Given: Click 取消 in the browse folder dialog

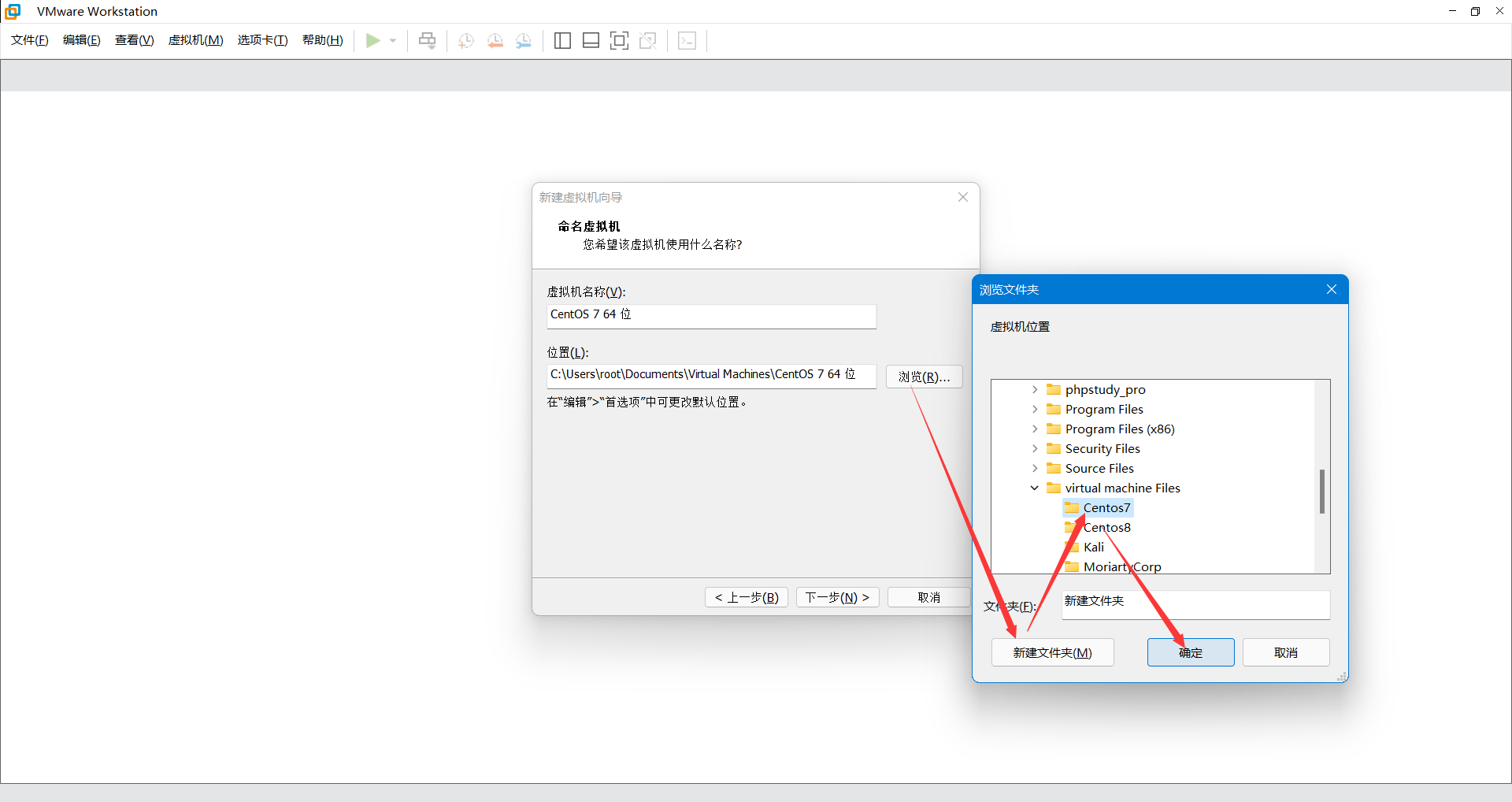Looking at the screenshot, I should click(x=1286, y=652).
